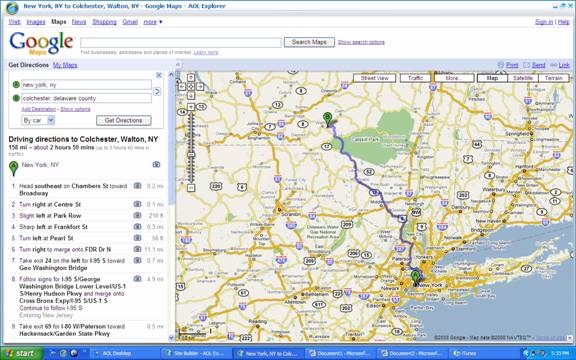576x360 pixels.
Task: Click Show options under directions form
Action: click(75, 109)
